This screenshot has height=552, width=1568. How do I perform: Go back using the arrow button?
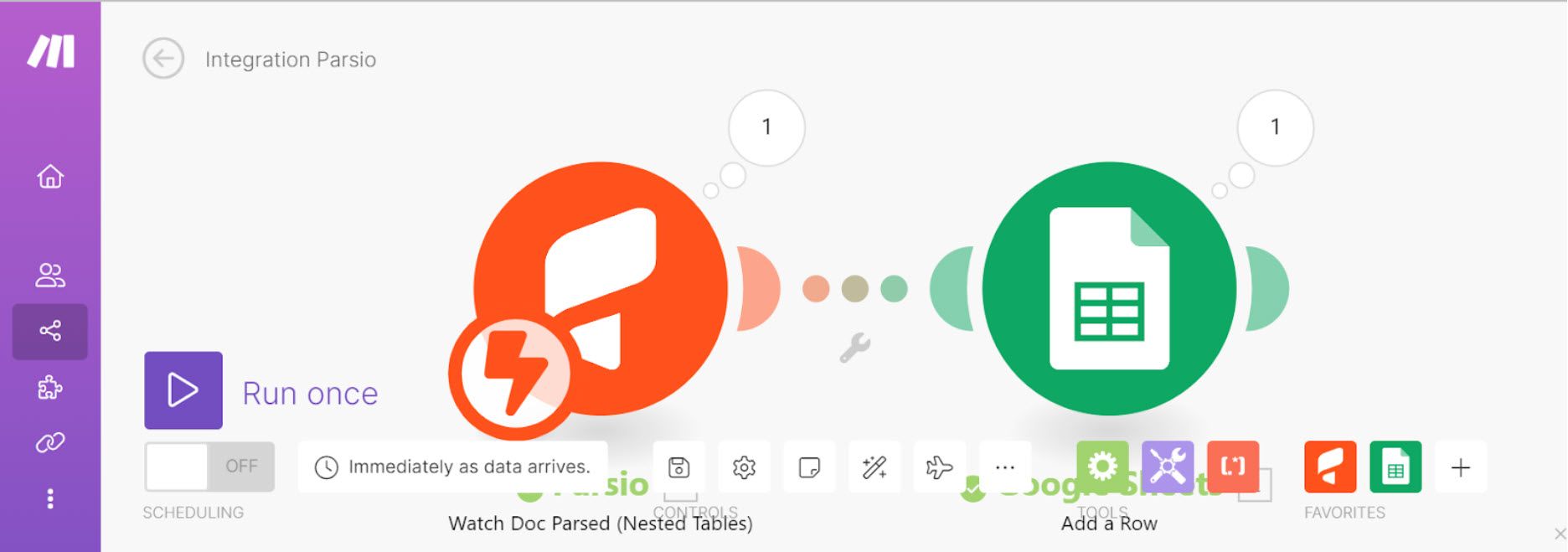pos(163,59)
